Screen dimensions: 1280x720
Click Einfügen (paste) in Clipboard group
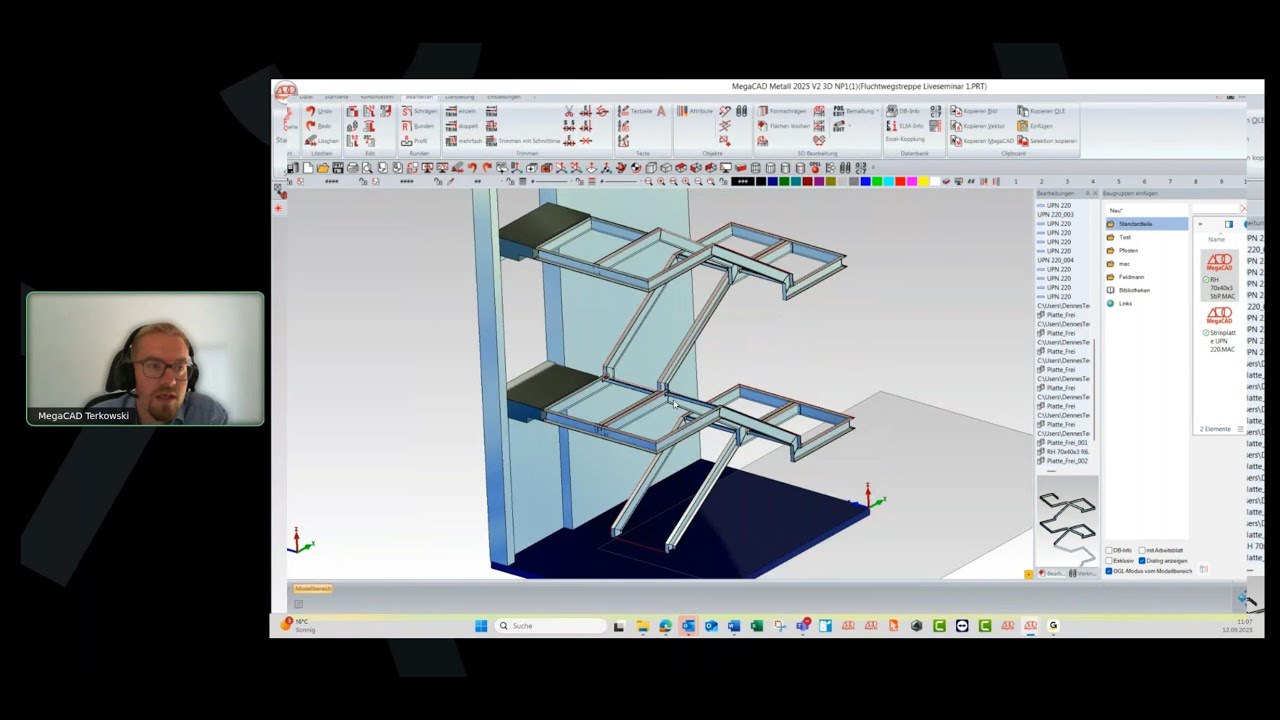[1035, 126]
